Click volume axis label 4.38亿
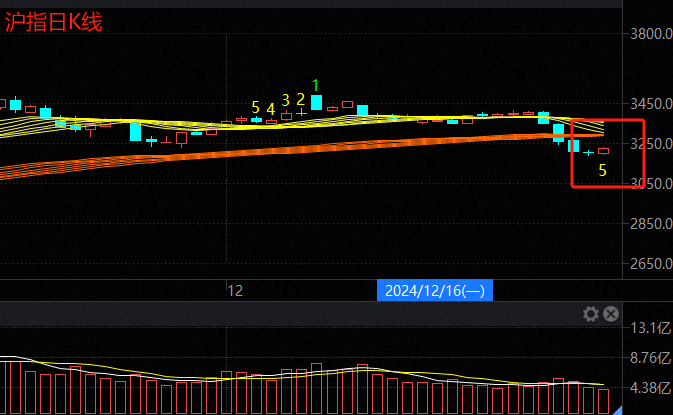 coord(650,388)
